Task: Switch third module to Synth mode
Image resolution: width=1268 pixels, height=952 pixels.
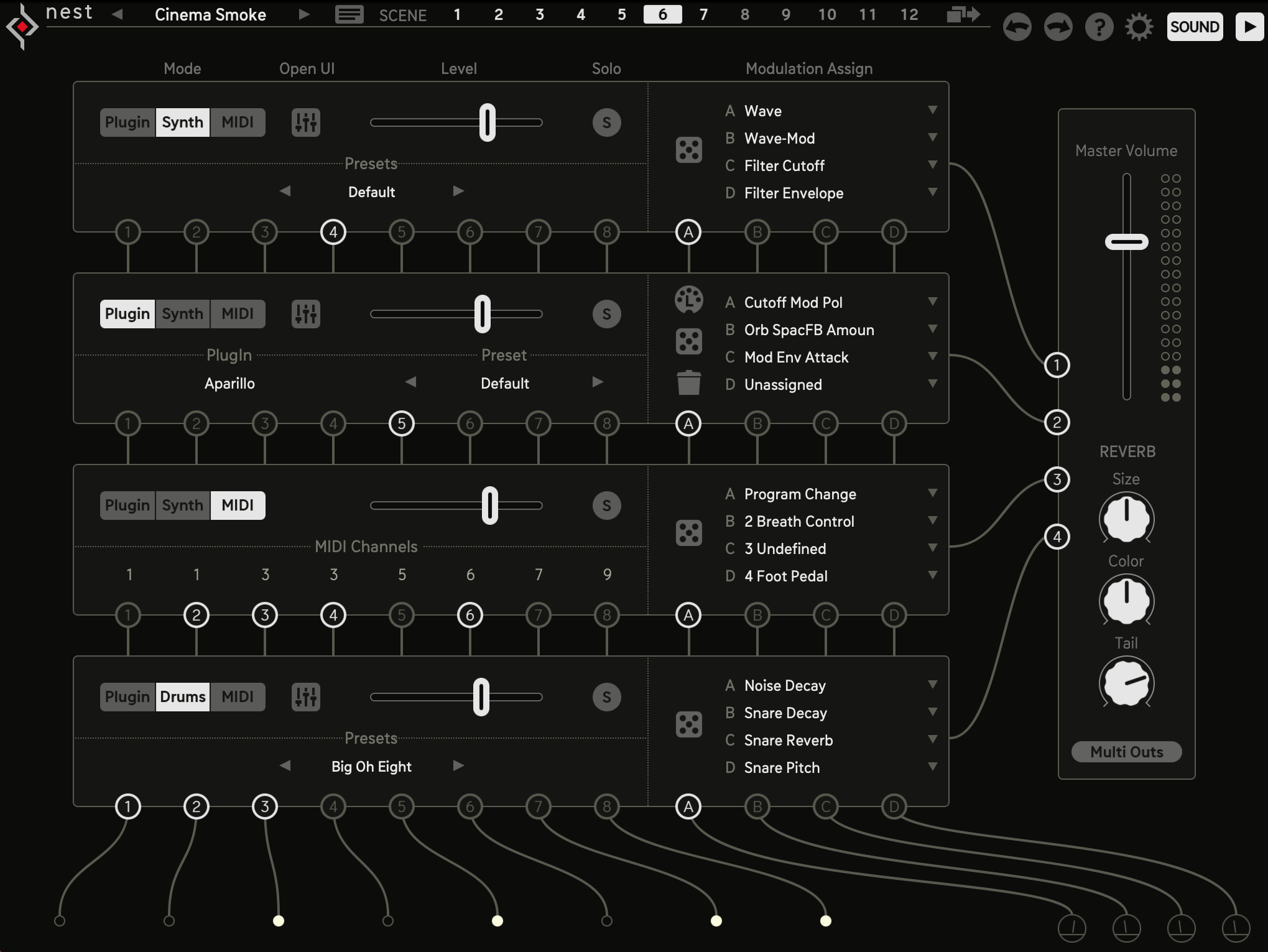Action: pos(182,506)
